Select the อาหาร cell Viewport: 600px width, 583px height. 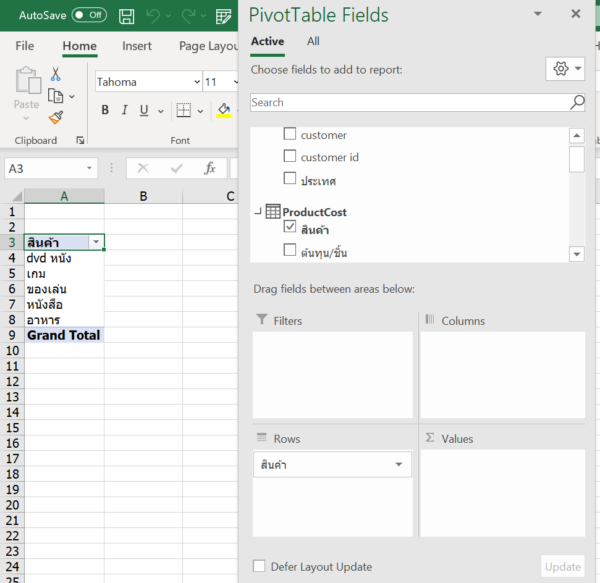pos(64,320)
